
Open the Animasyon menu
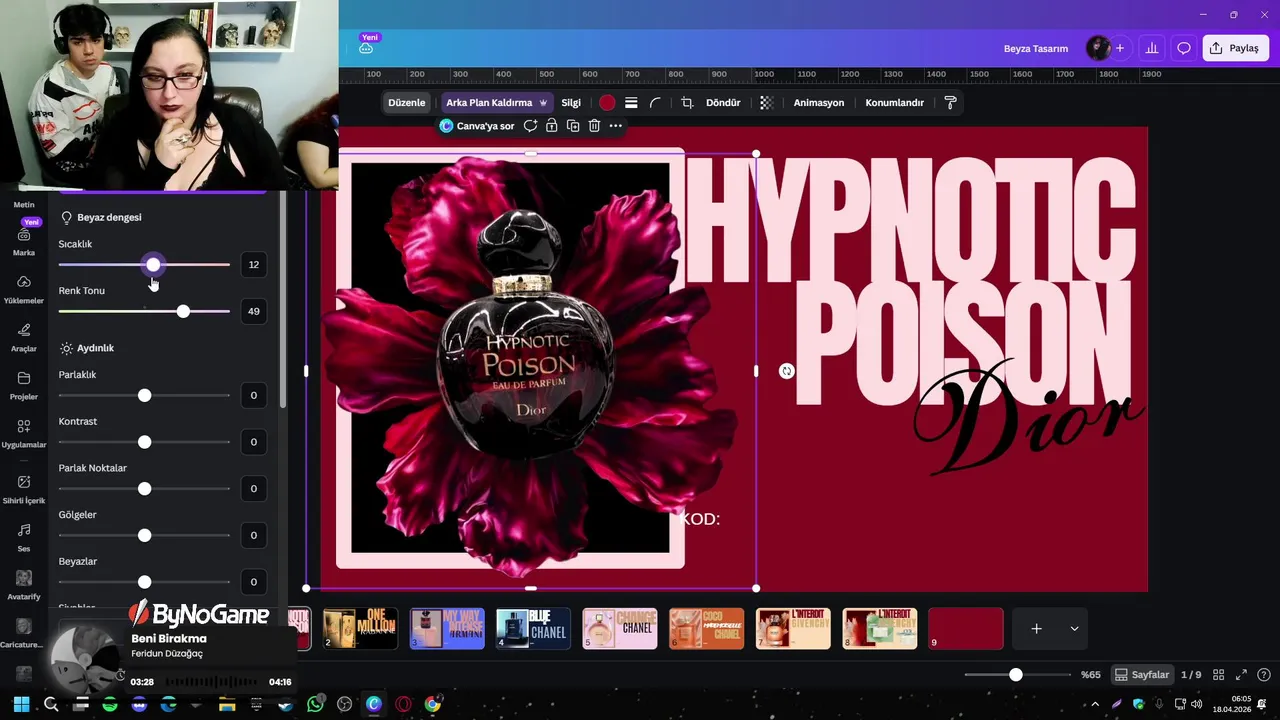click(x=819, y=103)
